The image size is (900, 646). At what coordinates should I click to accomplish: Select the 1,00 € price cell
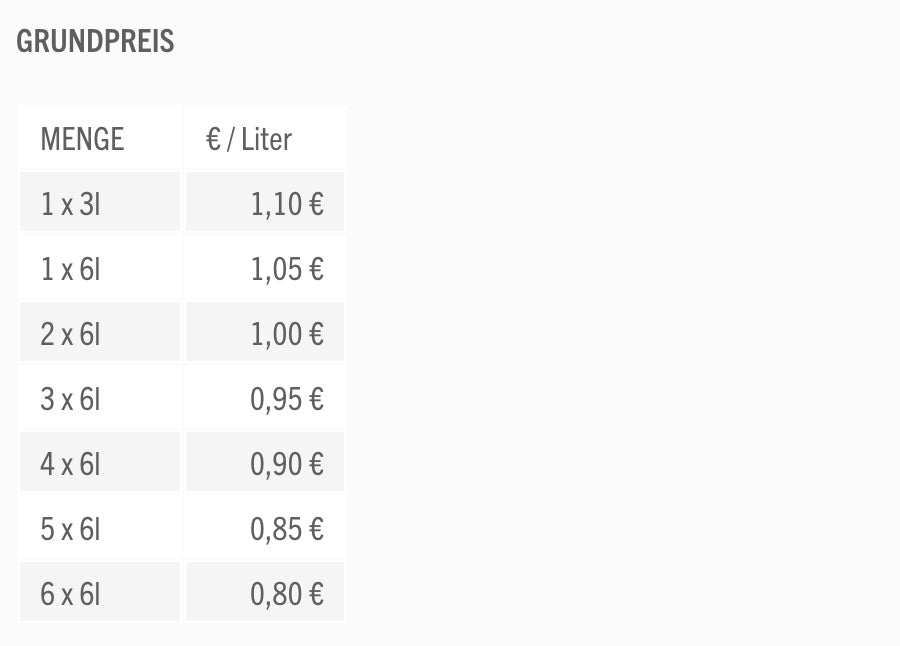pyautogui.click(x=286, y=334)
